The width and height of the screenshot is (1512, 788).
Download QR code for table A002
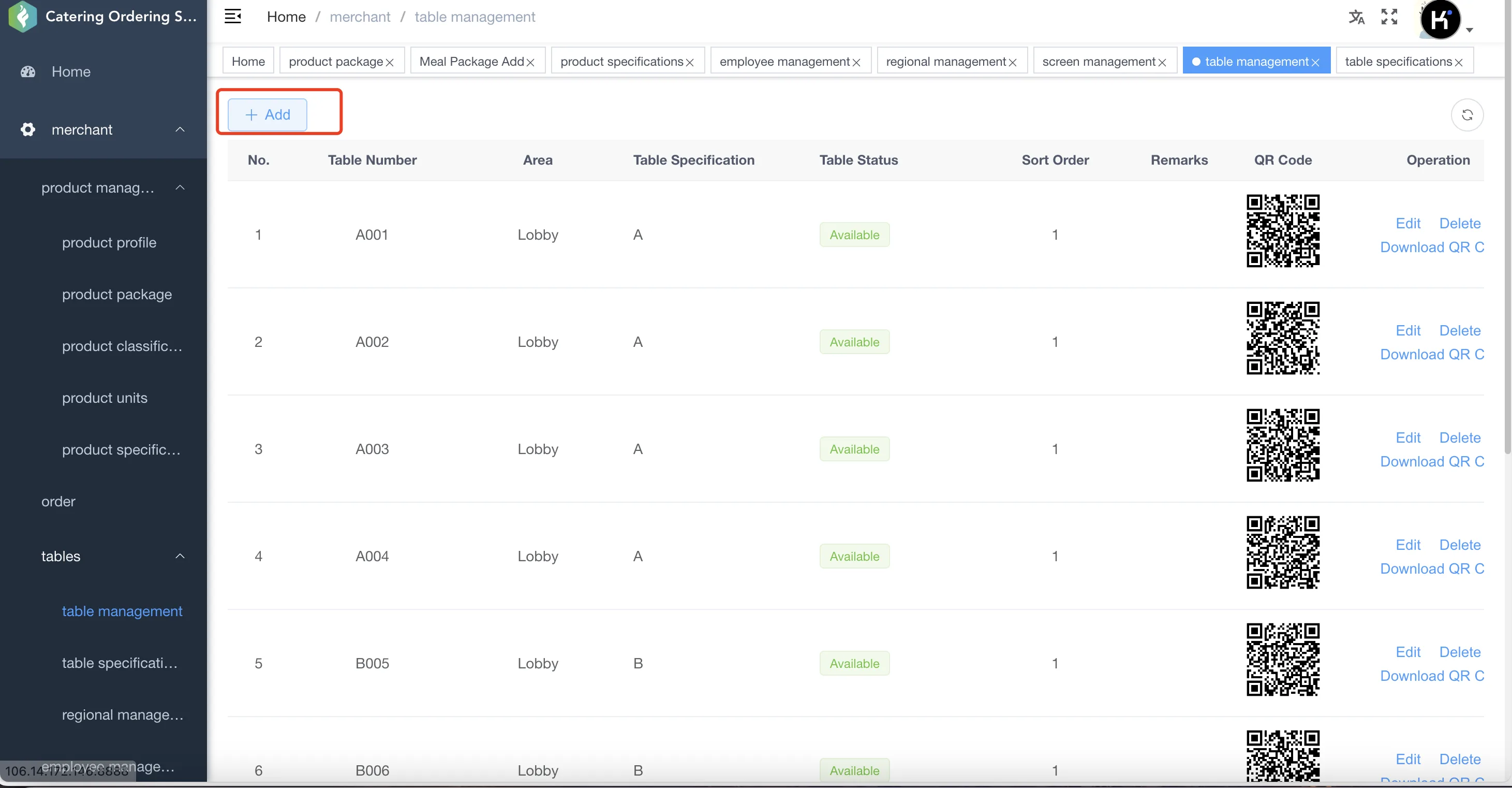(x=1432, y=355)
